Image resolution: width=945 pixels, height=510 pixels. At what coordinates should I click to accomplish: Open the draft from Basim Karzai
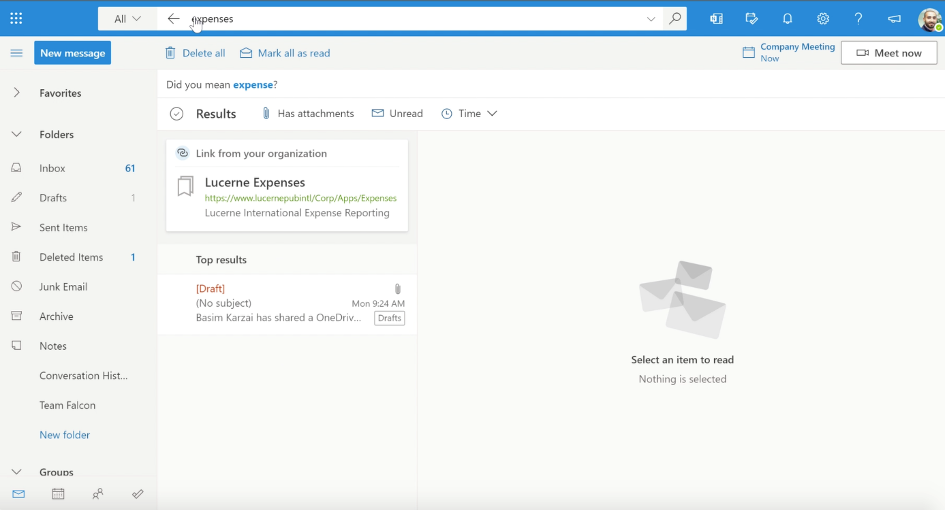click(287, 303)
